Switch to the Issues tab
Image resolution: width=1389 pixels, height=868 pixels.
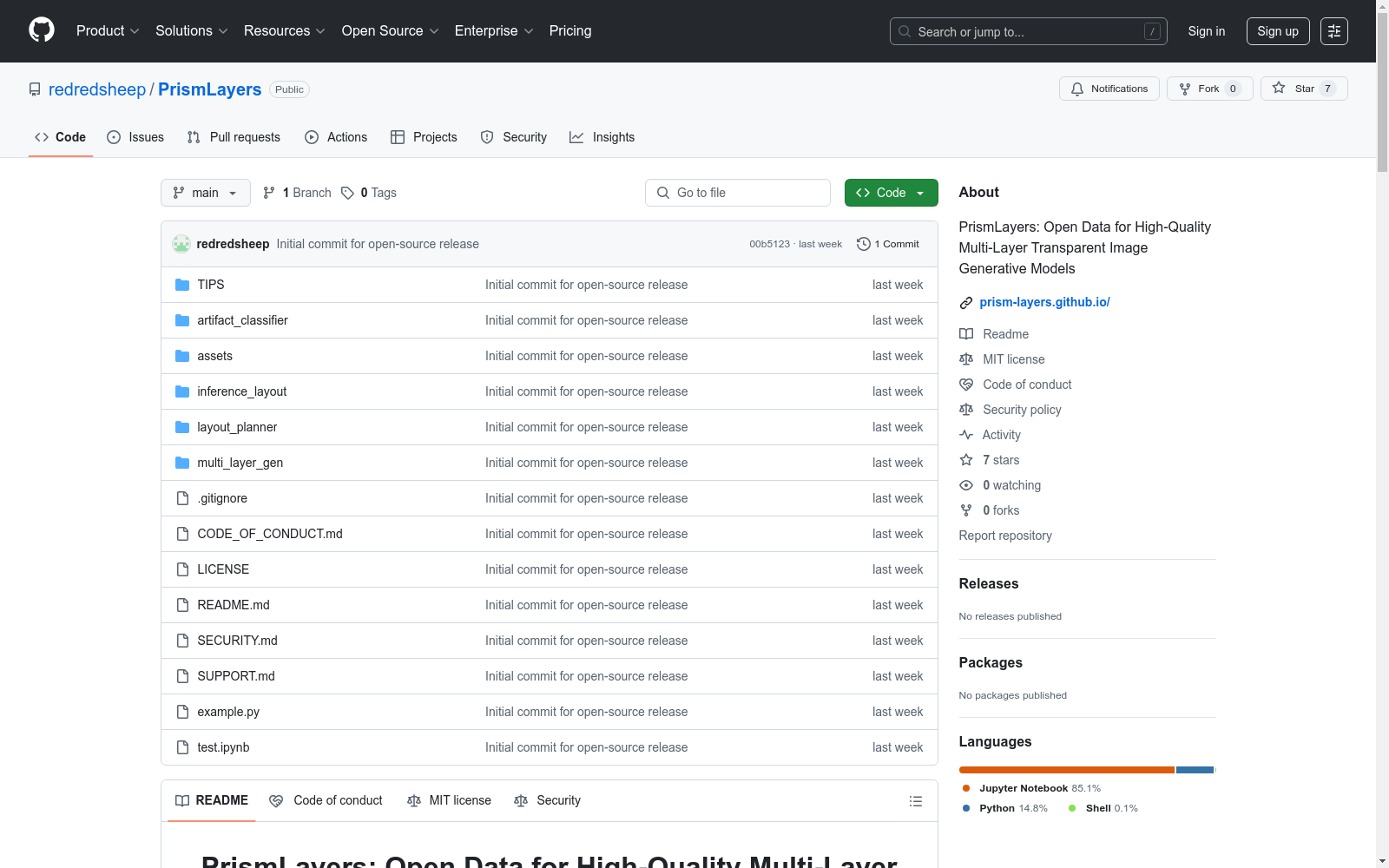[x=135, y=137]
